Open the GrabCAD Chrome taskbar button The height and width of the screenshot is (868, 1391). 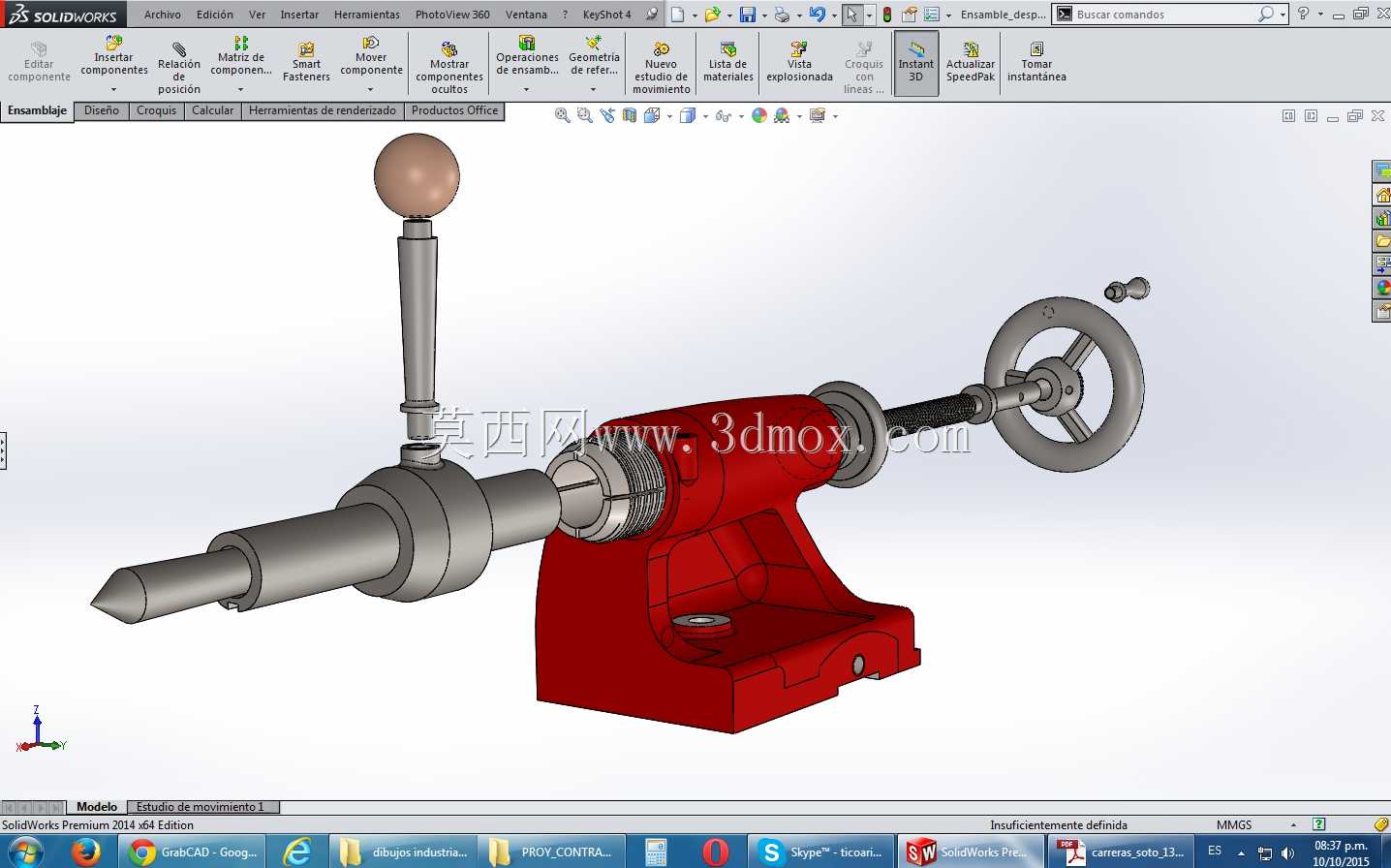tap(194, 852)
